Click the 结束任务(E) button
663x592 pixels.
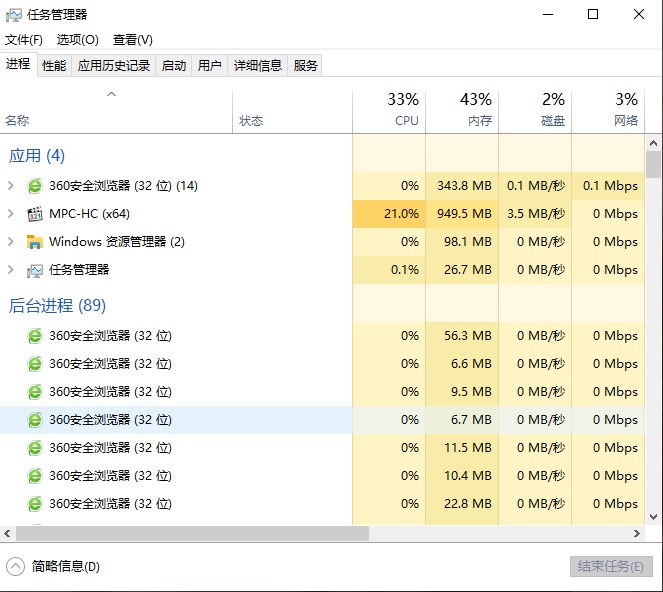pyautogui.click(x=610, y=566)
